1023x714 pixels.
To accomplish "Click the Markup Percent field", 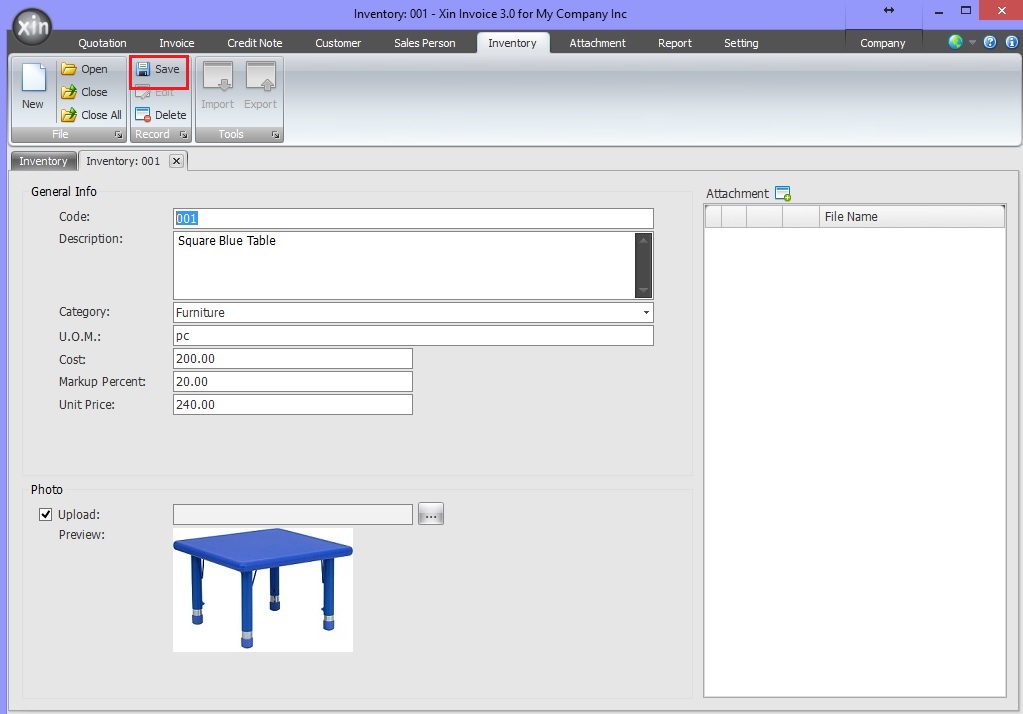I will [x=293, y=381].
